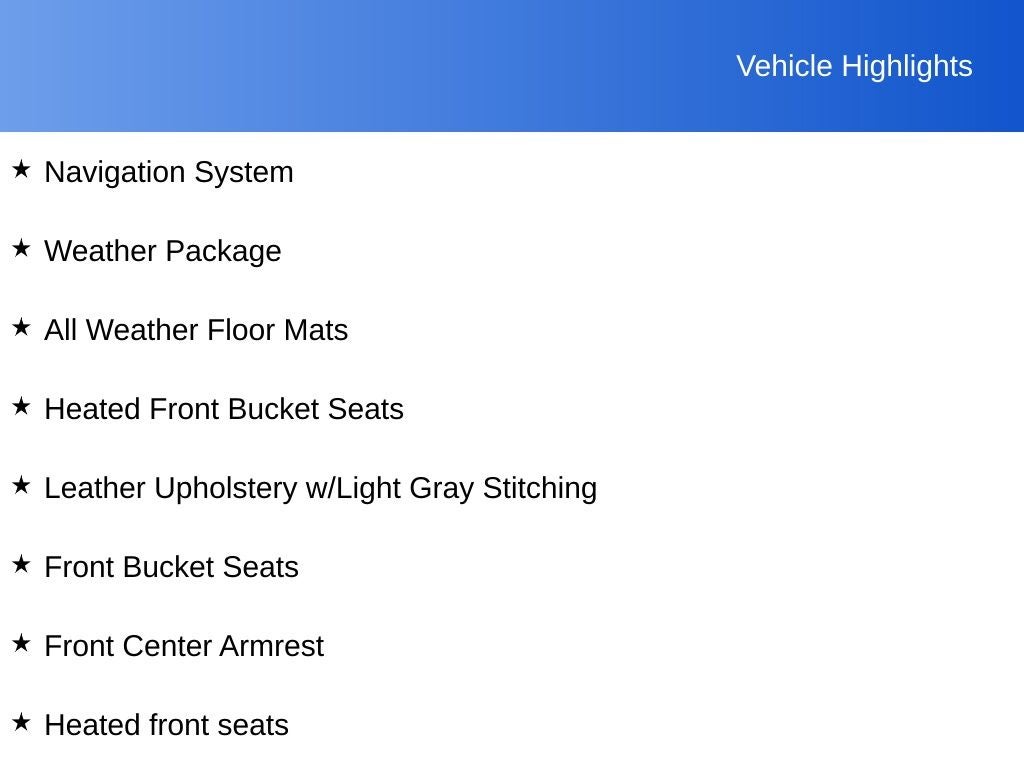Screen dimensions: 1024x768
Task: Select Leather Upholstery w/Light Gray Stitching
Action: pyautogui.click(x=321, y=489)
